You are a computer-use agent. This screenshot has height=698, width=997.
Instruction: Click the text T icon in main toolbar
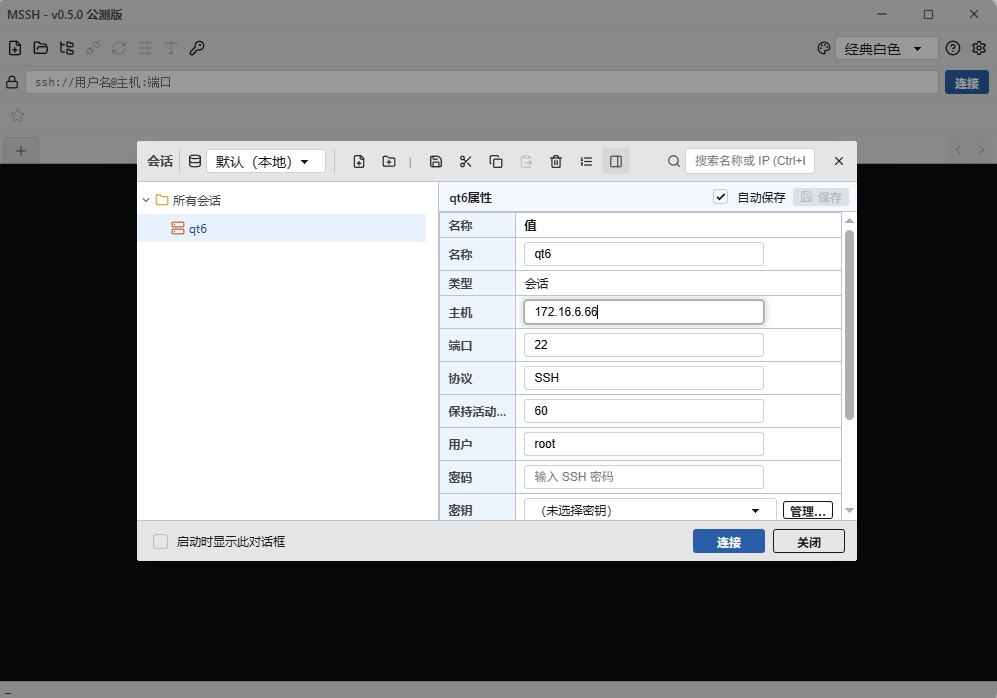(x=170, y=48)
